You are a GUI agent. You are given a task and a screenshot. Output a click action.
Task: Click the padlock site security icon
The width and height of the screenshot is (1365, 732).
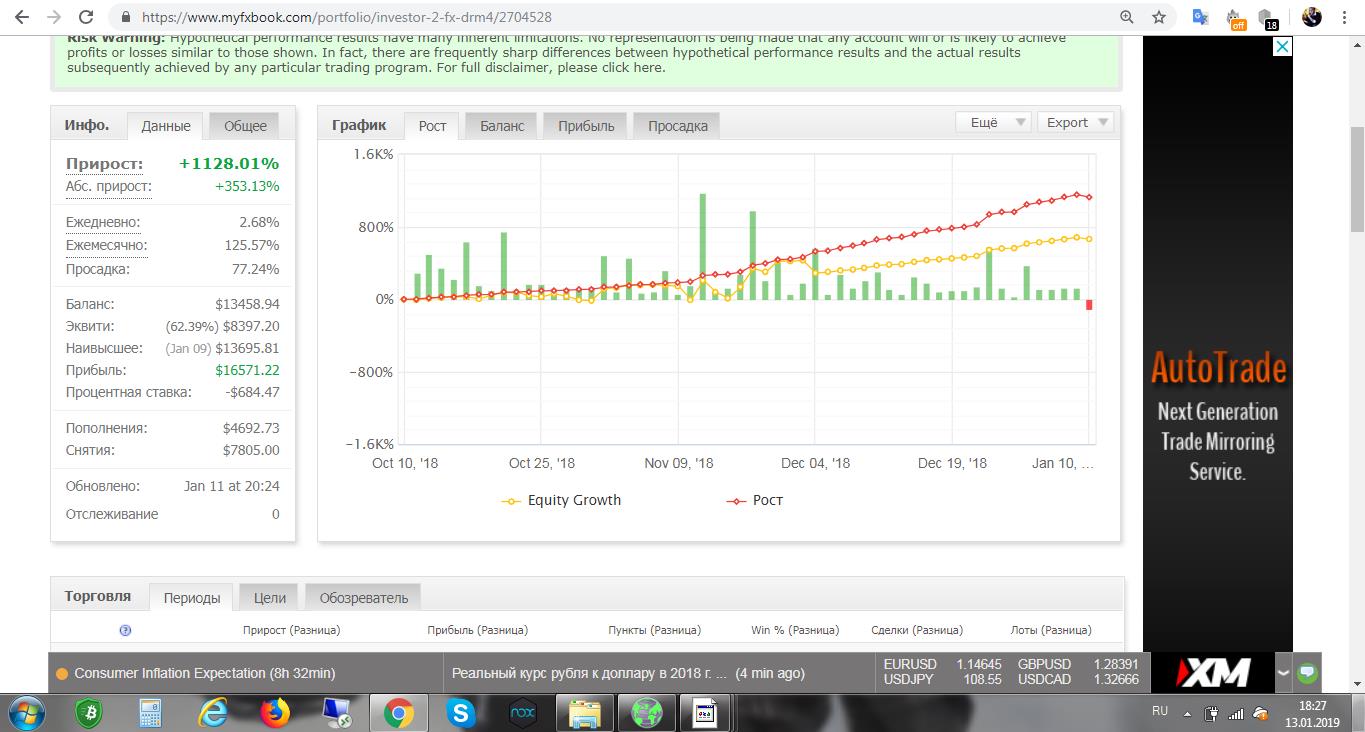[x=125, y=17]
